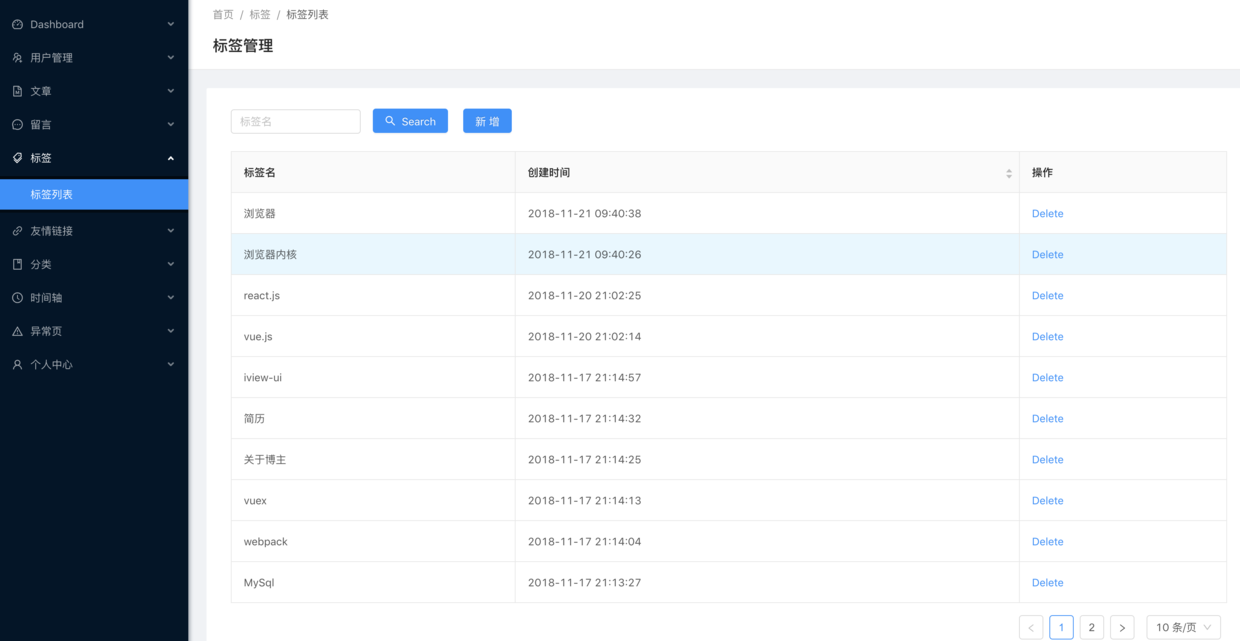Collapse the 标签 menu chevron

coord(170,158)
